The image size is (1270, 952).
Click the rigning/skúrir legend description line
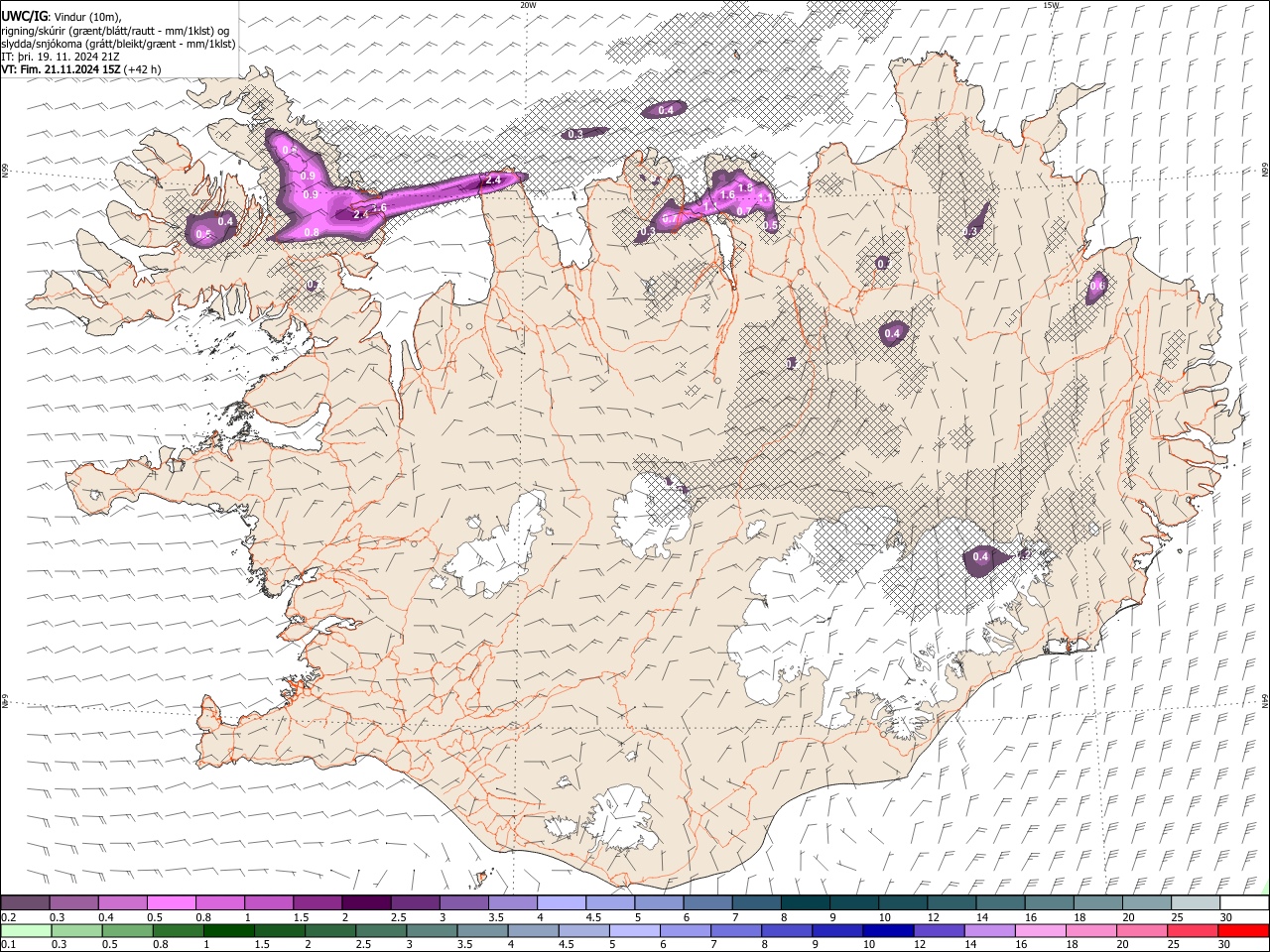[115, 31]
